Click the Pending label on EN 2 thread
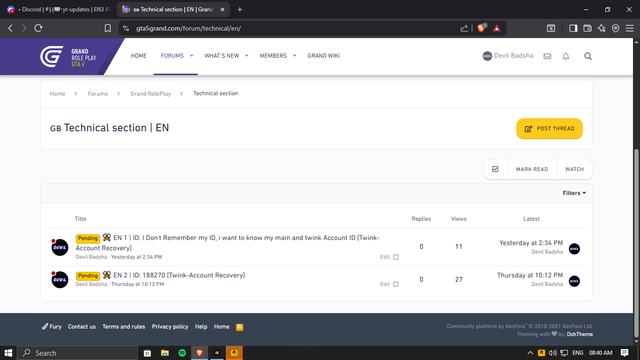The image size is (640, 360). pos(88,276)
